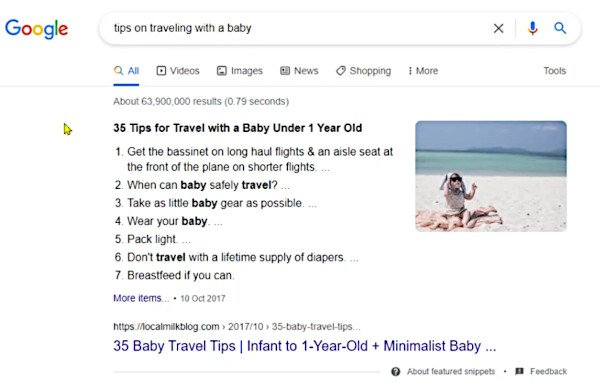The width and height of the screenshot is (600, 390).
Task: Open the baby on beach thumbnail
Action: tap(491, 176)
